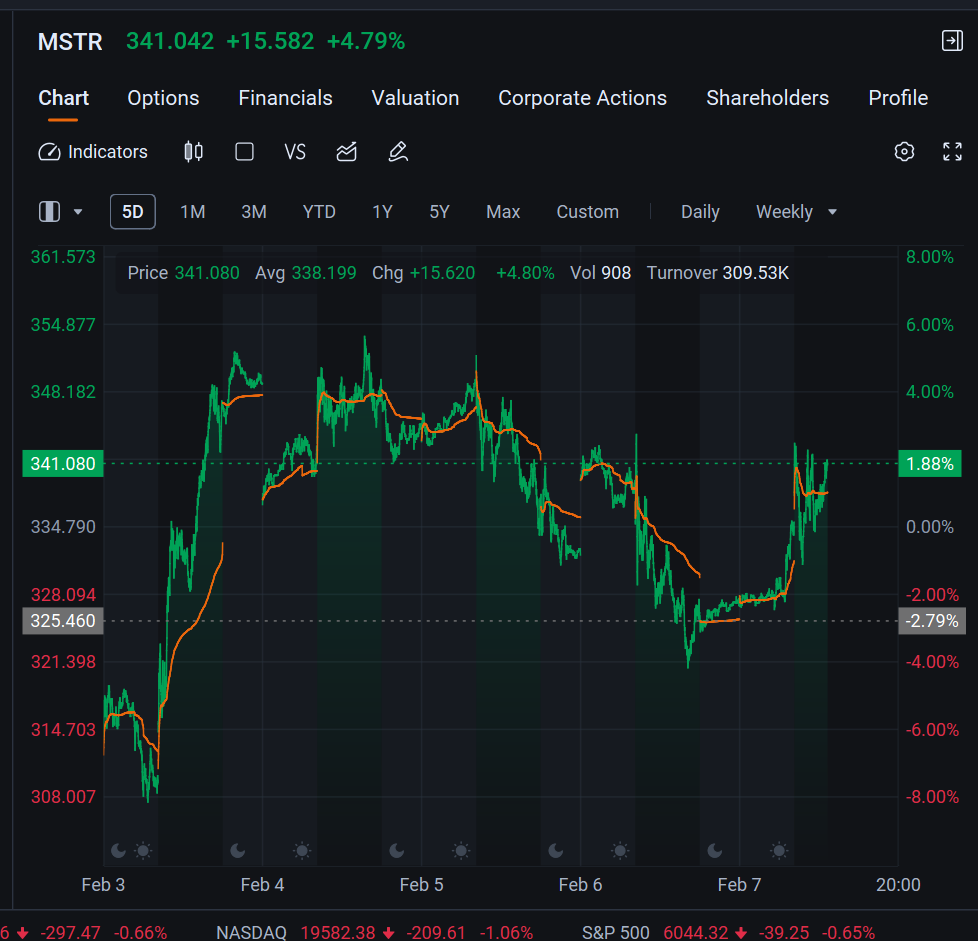Expand the interval dropdown arrow after Weekly
Image resolution: width=978 pixels, height=941 pixels.
pyautogui.click(x=832, y=212)
